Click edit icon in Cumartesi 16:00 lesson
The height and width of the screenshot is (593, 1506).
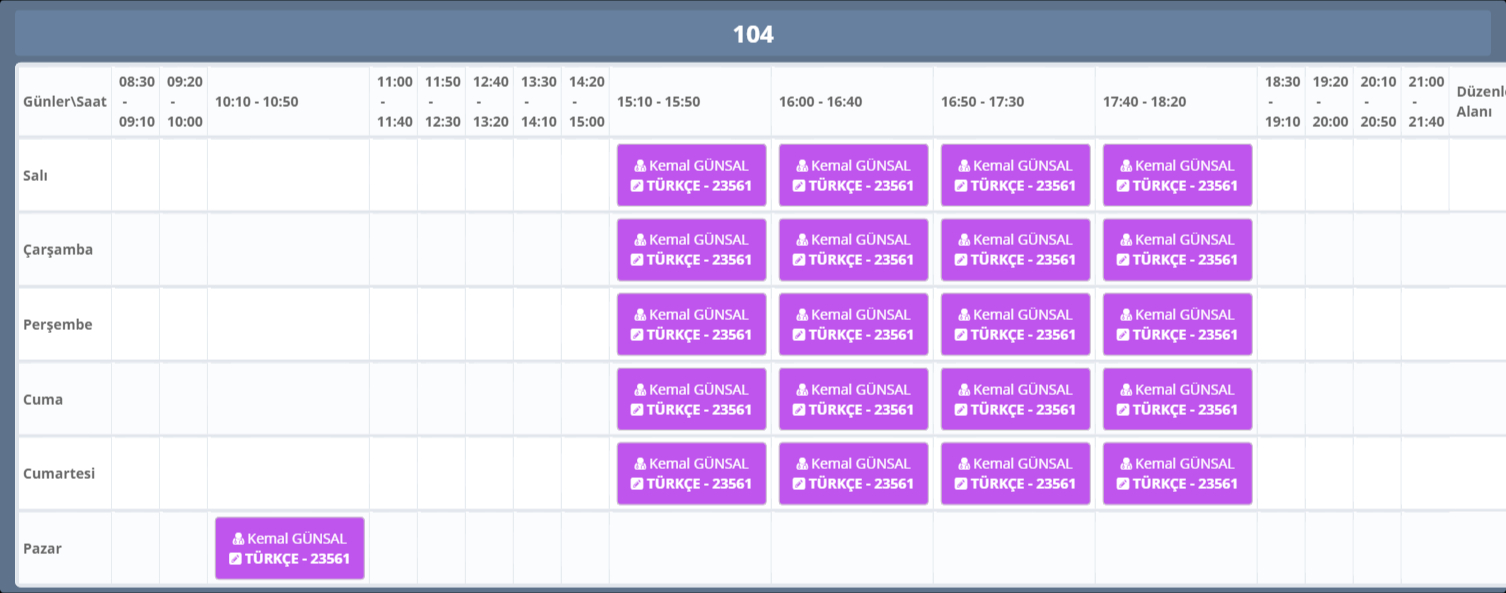[798, 484]
